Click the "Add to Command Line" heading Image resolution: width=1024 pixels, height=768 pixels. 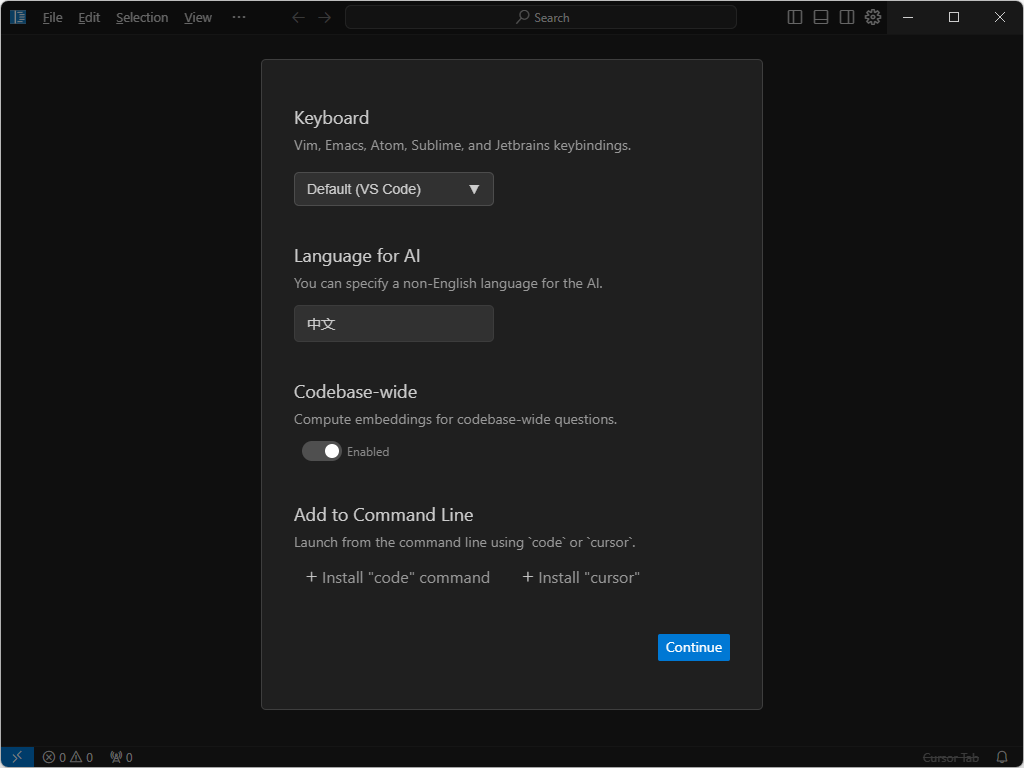(383, 515)
